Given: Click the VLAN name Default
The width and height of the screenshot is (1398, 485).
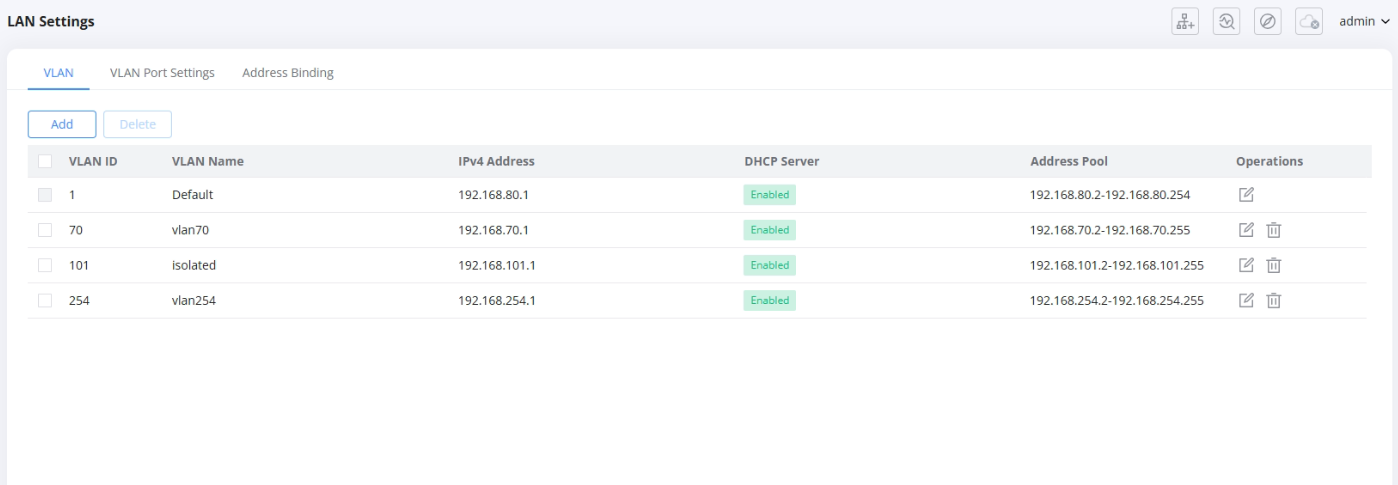Looking at the screenshot, I should (x=192, y=195).
